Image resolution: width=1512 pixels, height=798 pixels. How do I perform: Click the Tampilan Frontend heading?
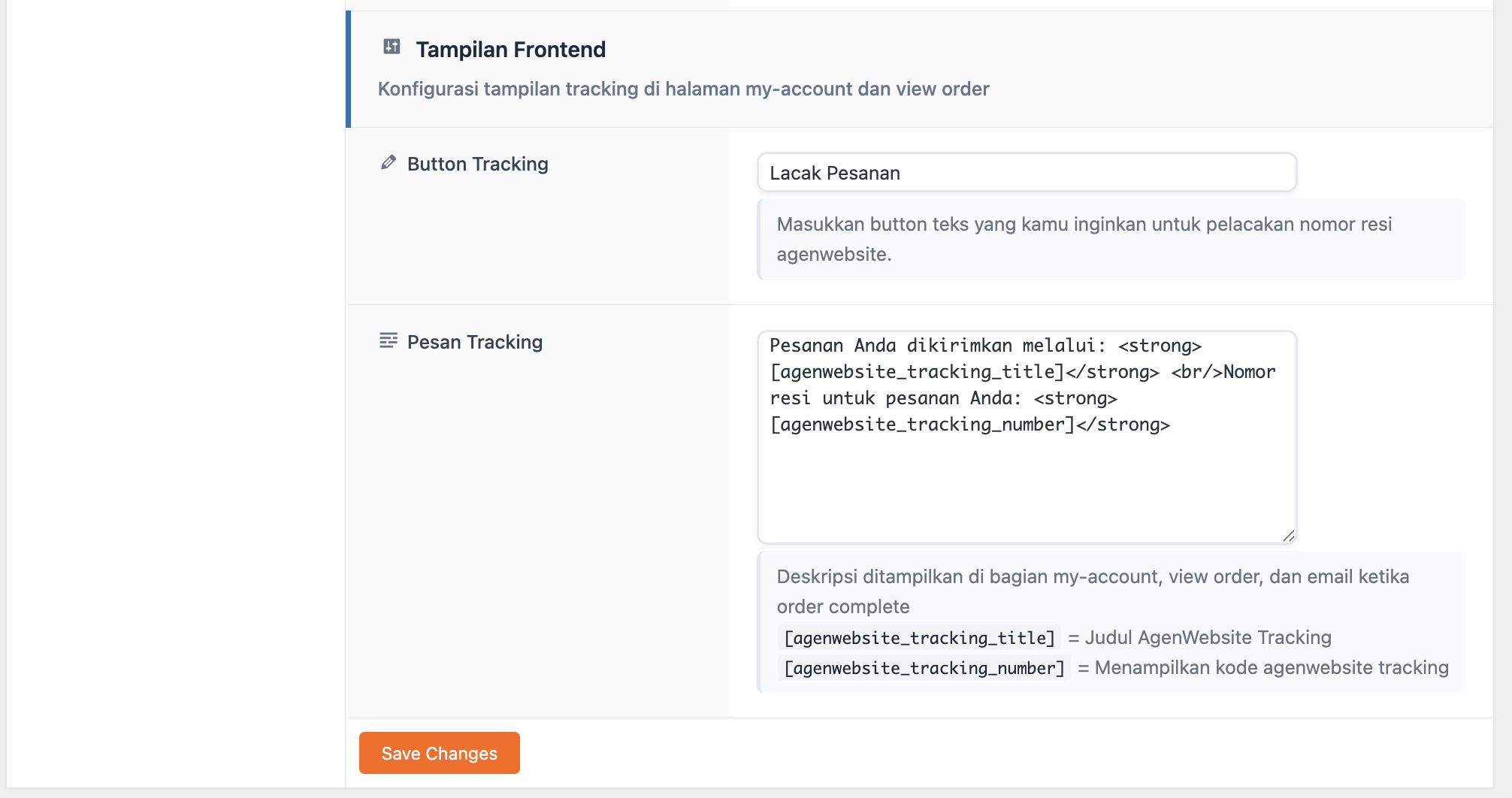(x=510, y=50)
